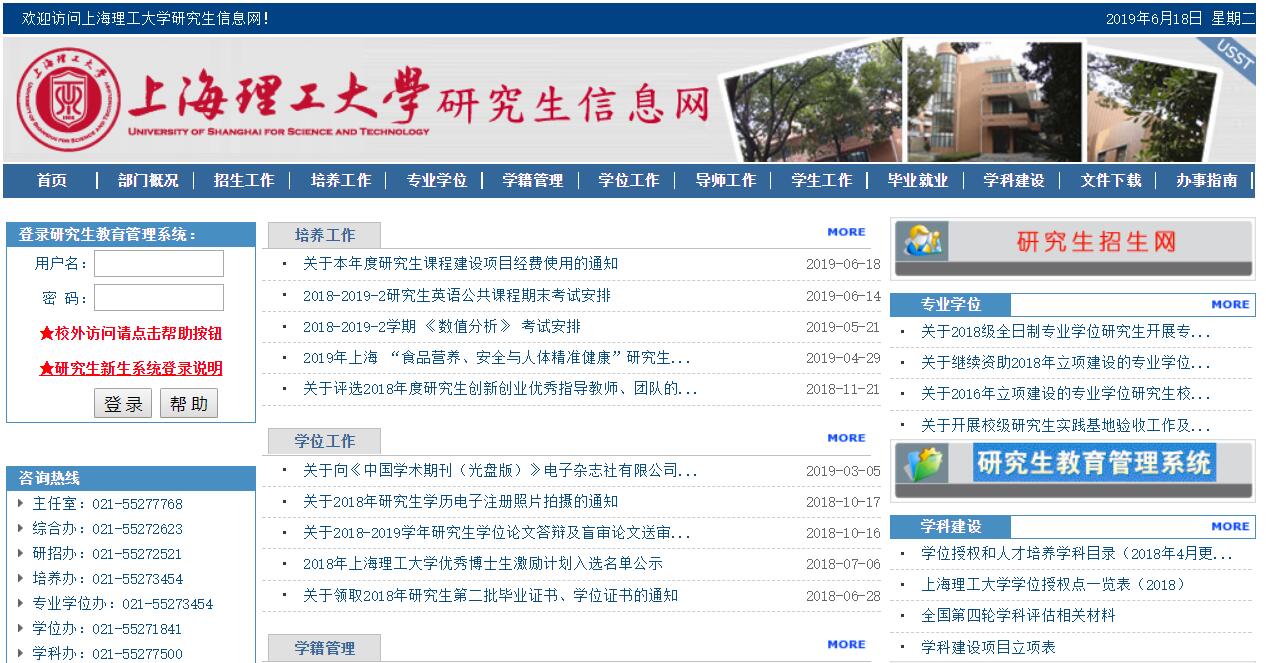Open 关于领取2018年研究生第二批毕业证书 notice

pyautogui.click(x=491, y=596)
